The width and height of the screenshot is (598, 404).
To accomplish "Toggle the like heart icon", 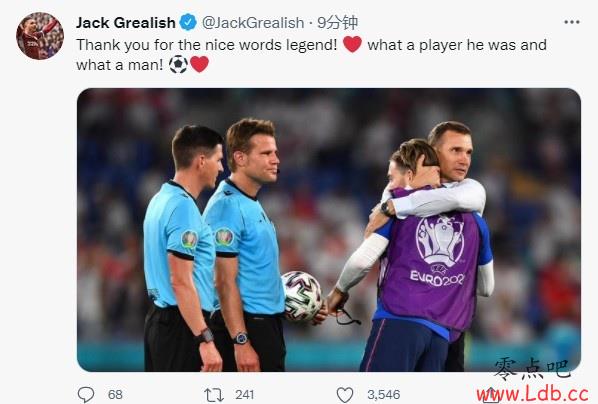I will pyautogui.click(x=345, y=394).
